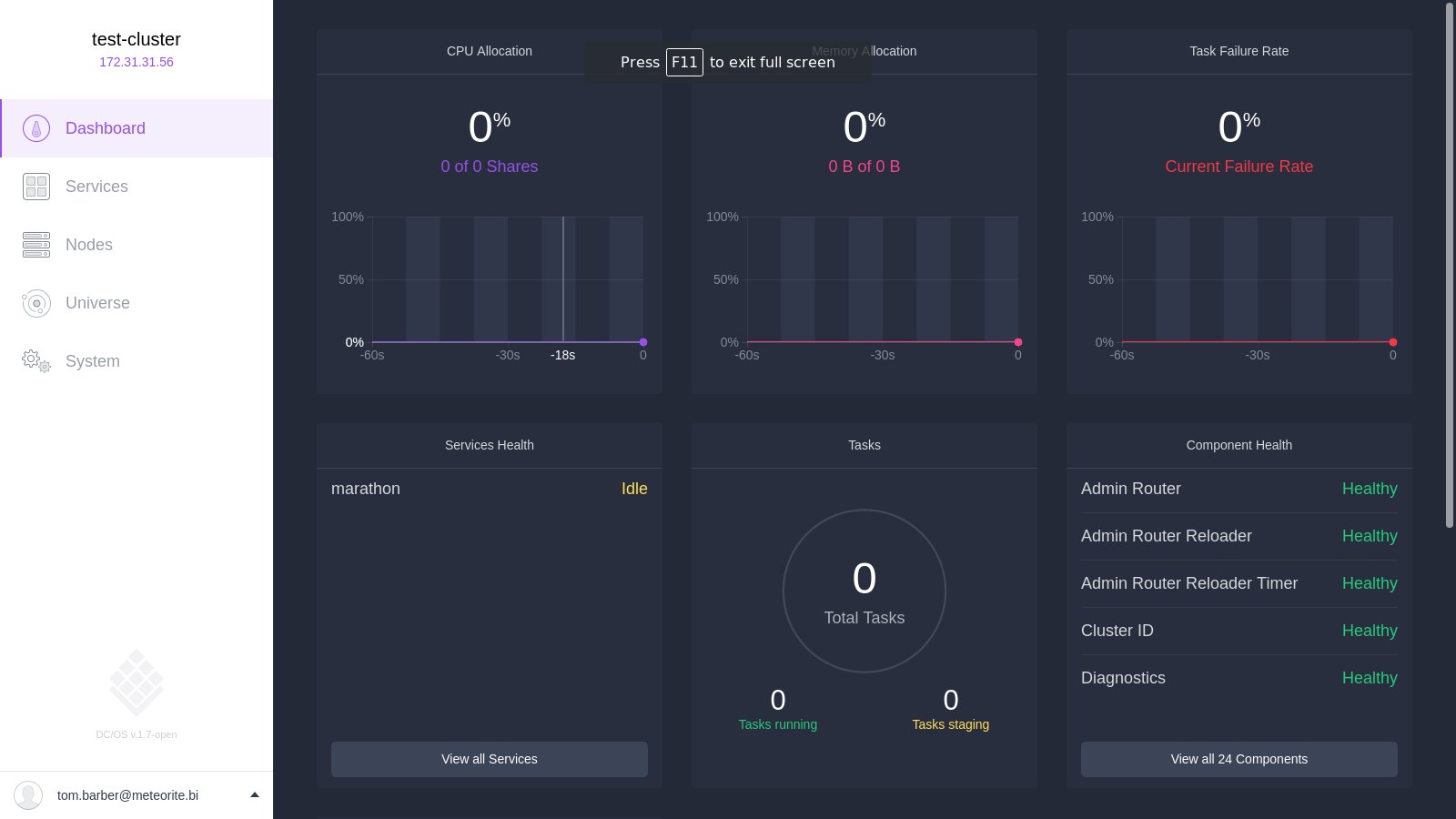Expand the user account menu arrow
1456x819 pixels.
coord(255,794)
